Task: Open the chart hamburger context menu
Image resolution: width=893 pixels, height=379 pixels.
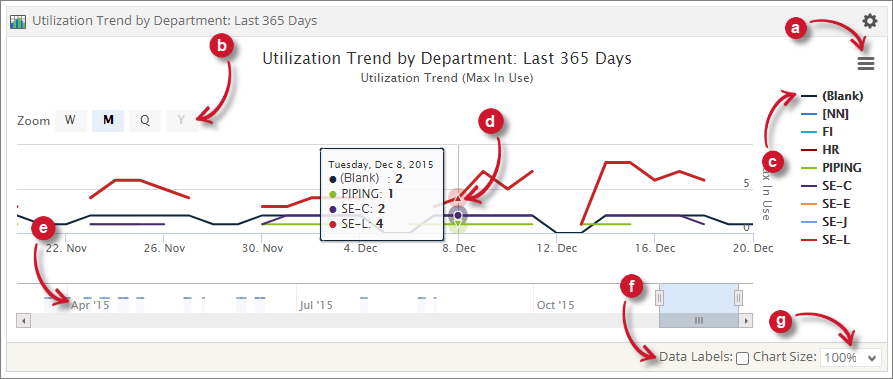Action: (866, 63)
